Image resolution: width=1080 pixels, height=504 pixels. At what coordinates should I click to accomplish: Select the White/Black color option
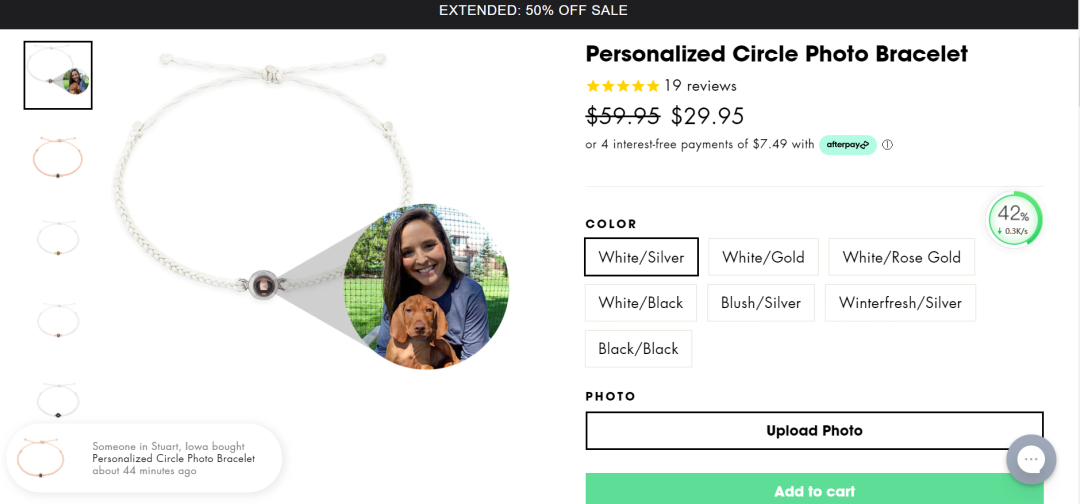click(640, 303)
